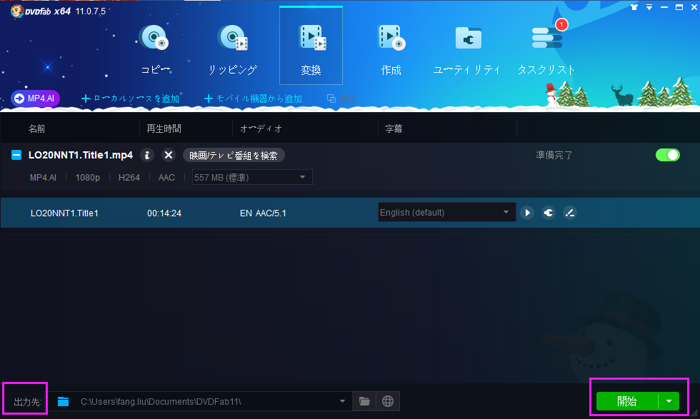This screenshot has width=700, height=419.
Task: Open the 557 MB output size dropdown
Action: click(x=252, y=177)
